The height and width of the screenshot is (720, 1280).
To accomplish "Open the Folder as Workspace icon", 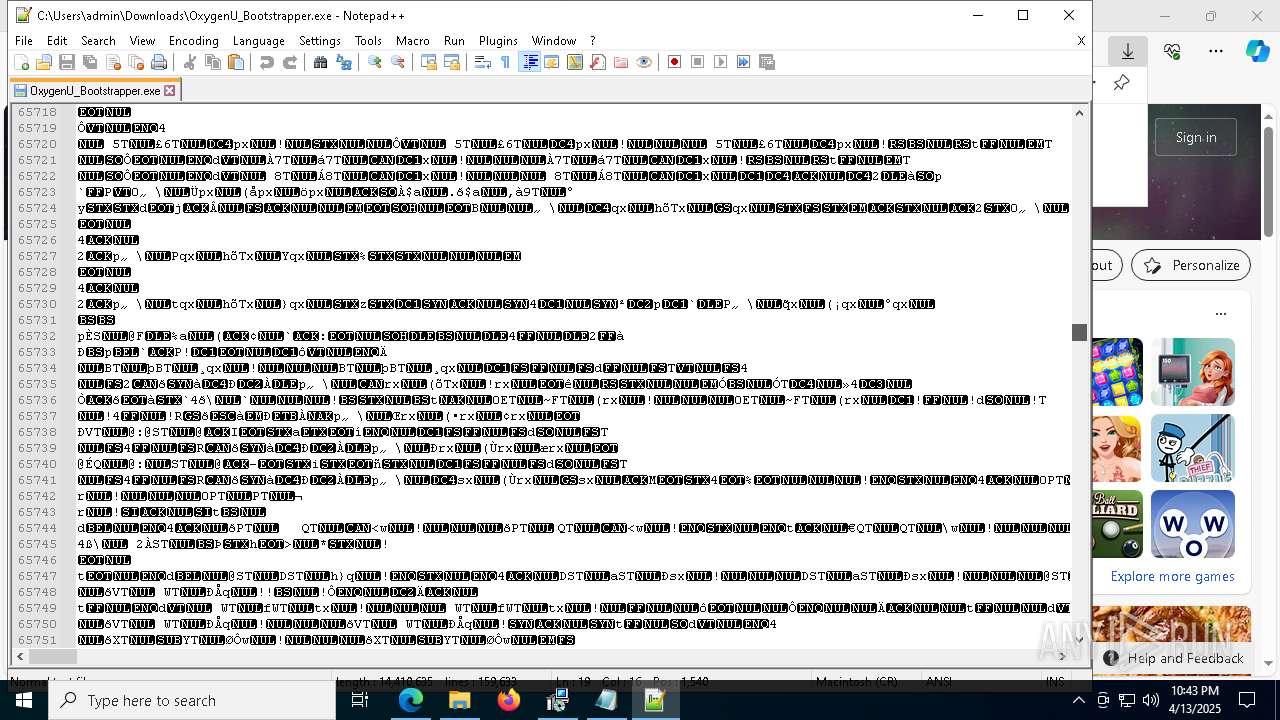I will [x=621, y=62].
